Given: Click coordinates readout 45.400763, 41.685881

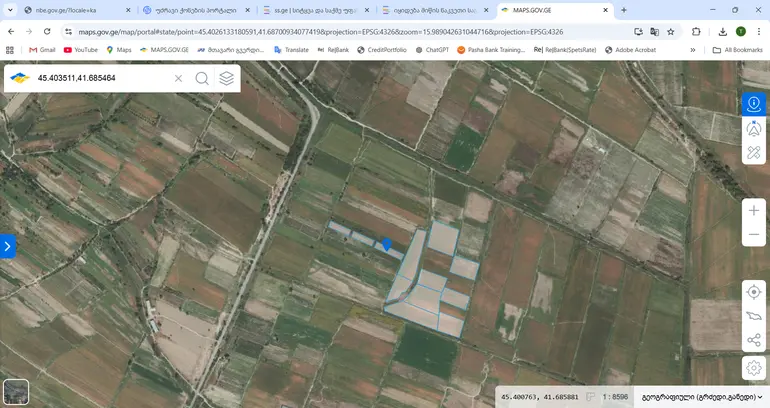Looking at the screenshot, I should point(540,397).
